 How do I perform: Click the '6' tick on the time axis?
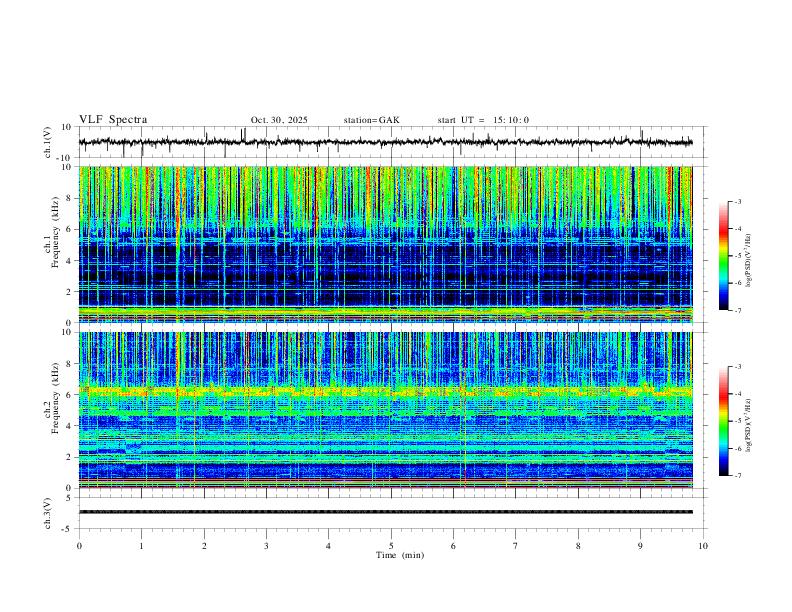453,546
